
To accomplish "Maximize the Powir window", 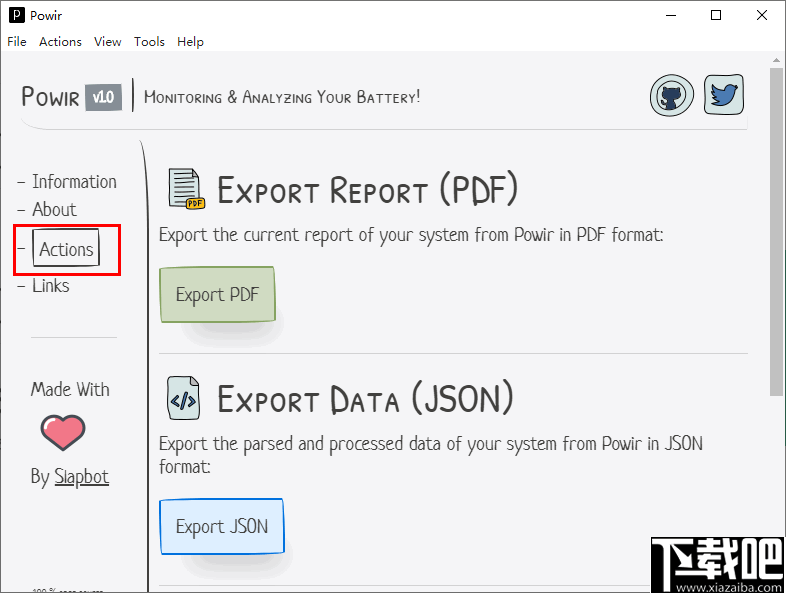I will [716, 15].
